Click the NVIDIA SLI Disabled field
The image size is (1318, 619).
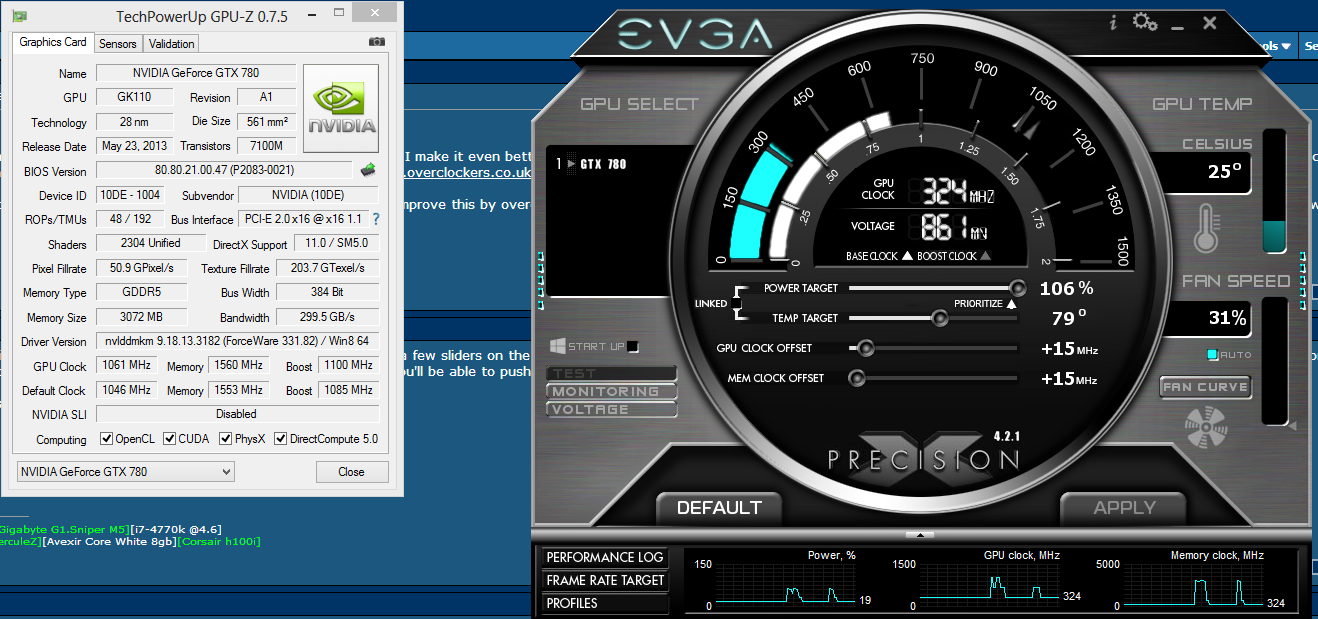237,413
